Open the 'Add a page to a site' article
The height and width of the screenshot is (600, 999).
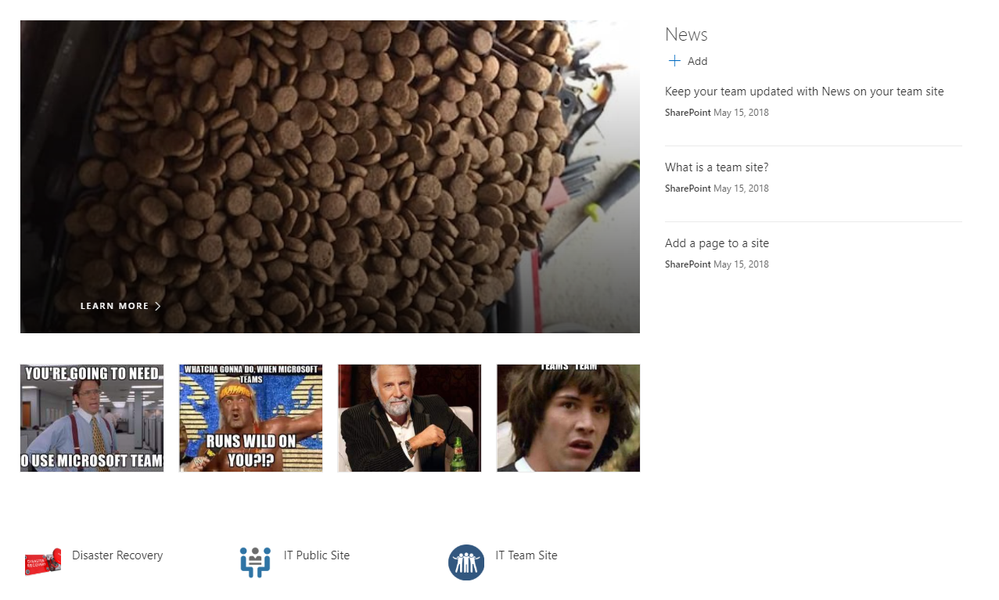[x=717, y=243]
